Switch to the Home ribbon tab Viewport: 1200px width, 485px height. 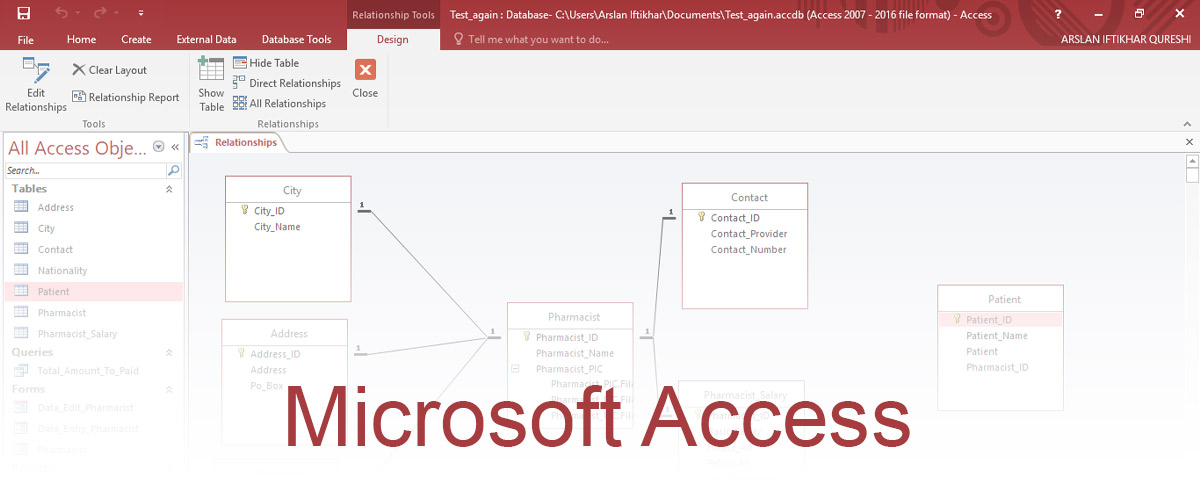[81, 40]
